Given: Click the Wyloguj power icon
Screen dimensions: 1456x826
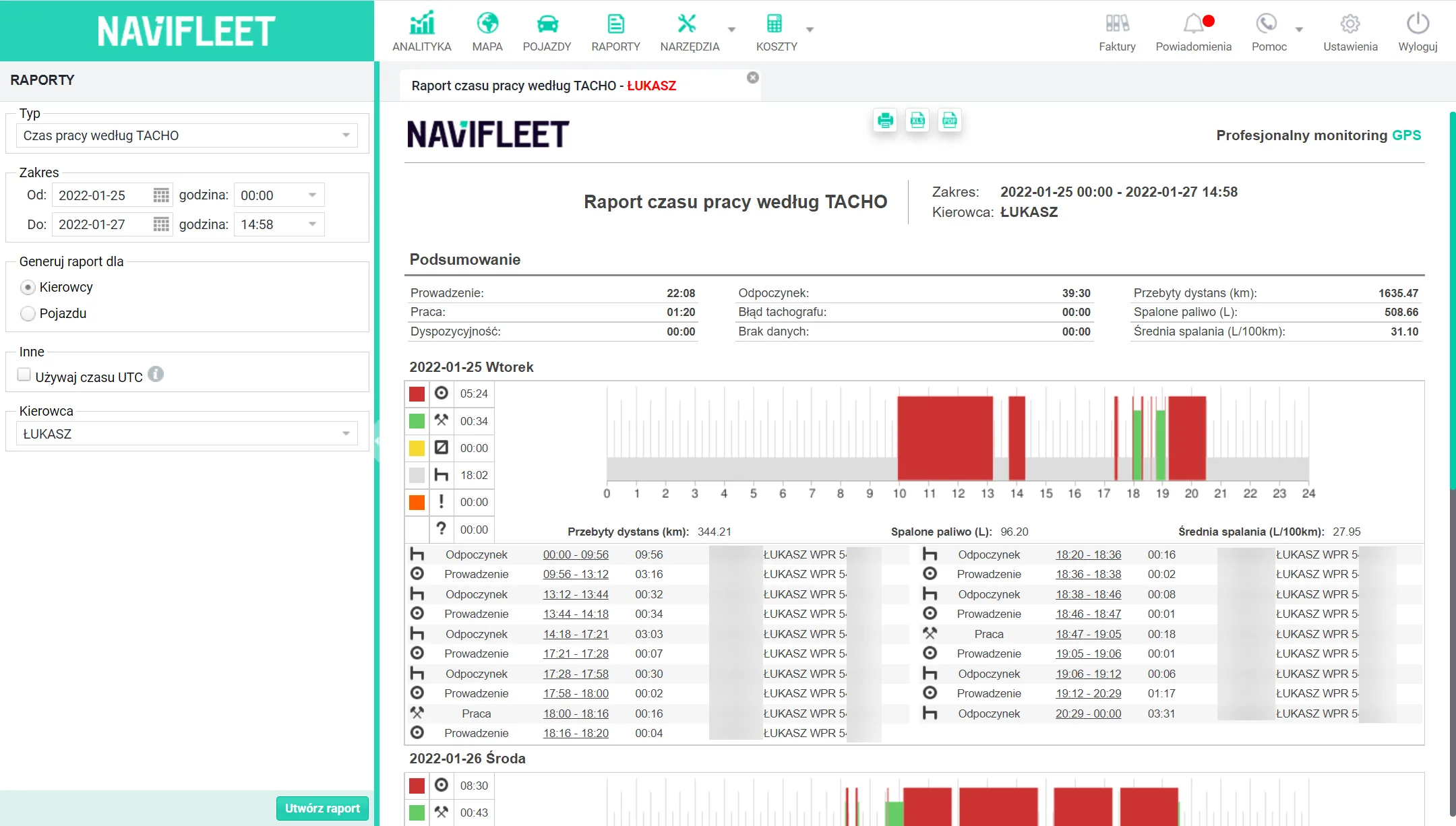Looking at the screenshot, I should pos(1418,24).
